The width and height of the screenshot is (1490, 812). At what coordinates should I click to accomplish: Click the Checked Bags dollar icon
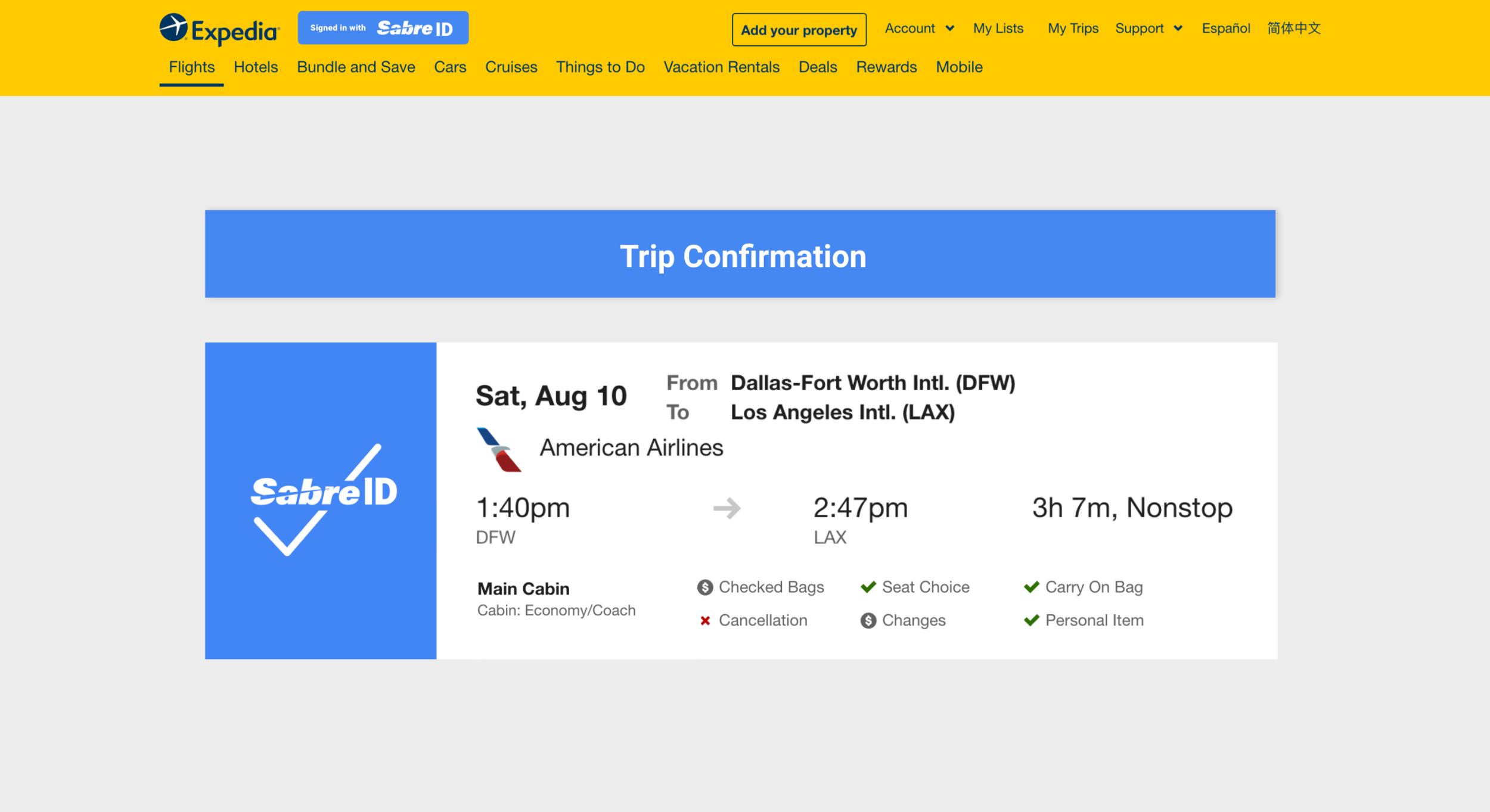point(705,587)
